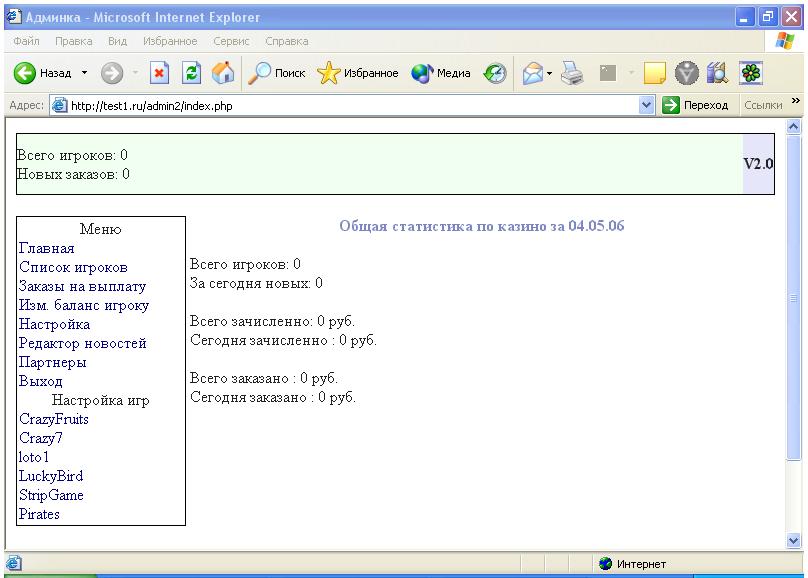Open Редактор новостей link

(82, 343)
